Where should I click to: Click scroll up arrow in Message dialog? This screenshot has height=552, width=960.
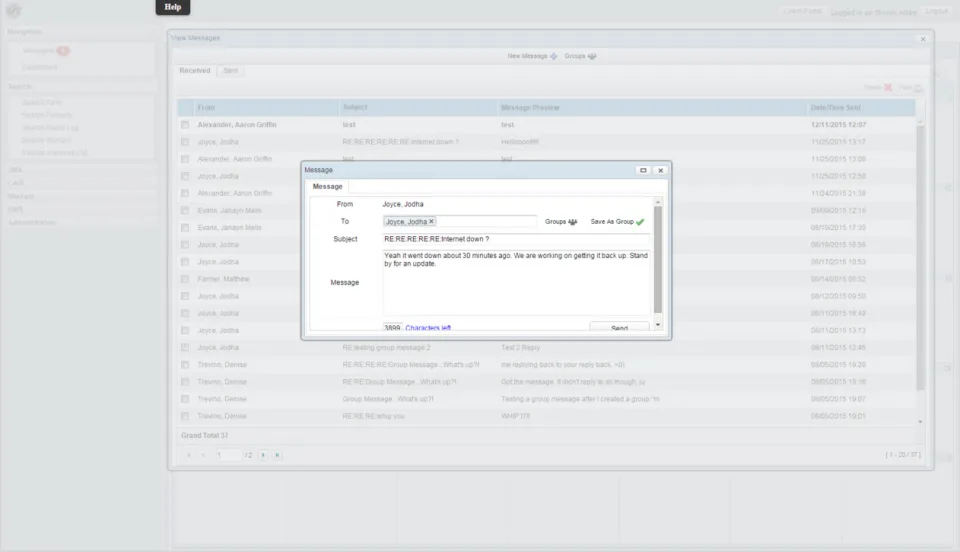tap(658, 202)
